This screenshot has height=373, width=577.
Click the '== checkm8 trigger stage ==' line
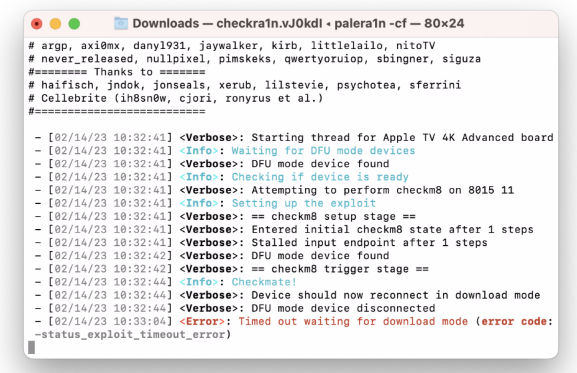[x=340, y=269]
